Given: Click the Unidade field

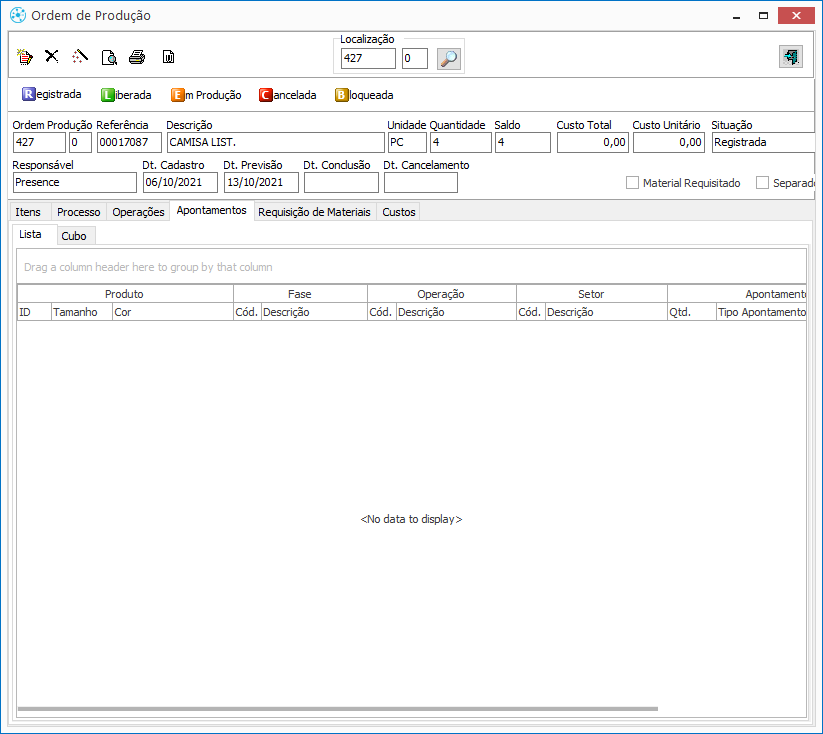Looking at the screenshot, I should click(x=407, y=142).
